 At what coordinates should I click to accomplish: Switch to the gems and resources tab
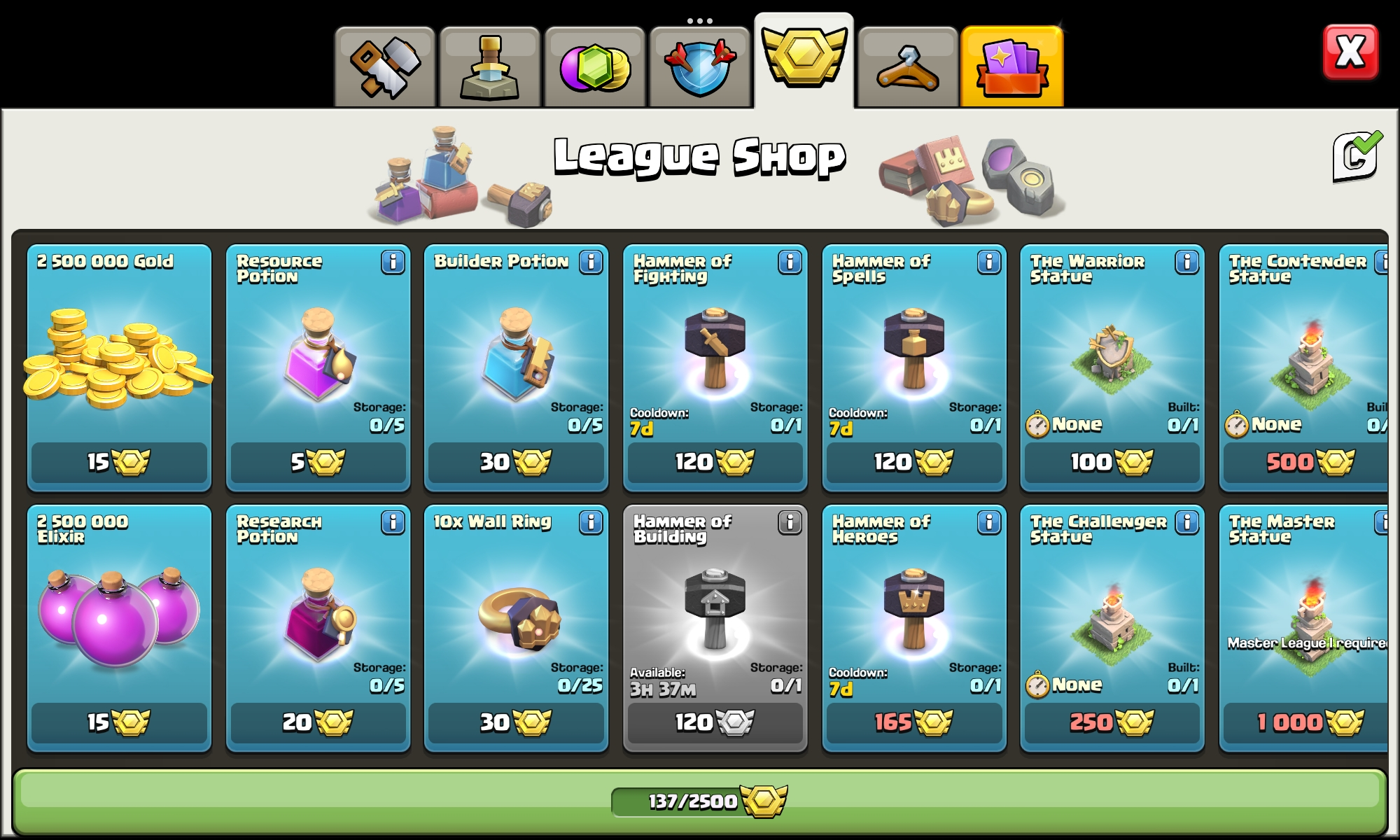[595, 68]
